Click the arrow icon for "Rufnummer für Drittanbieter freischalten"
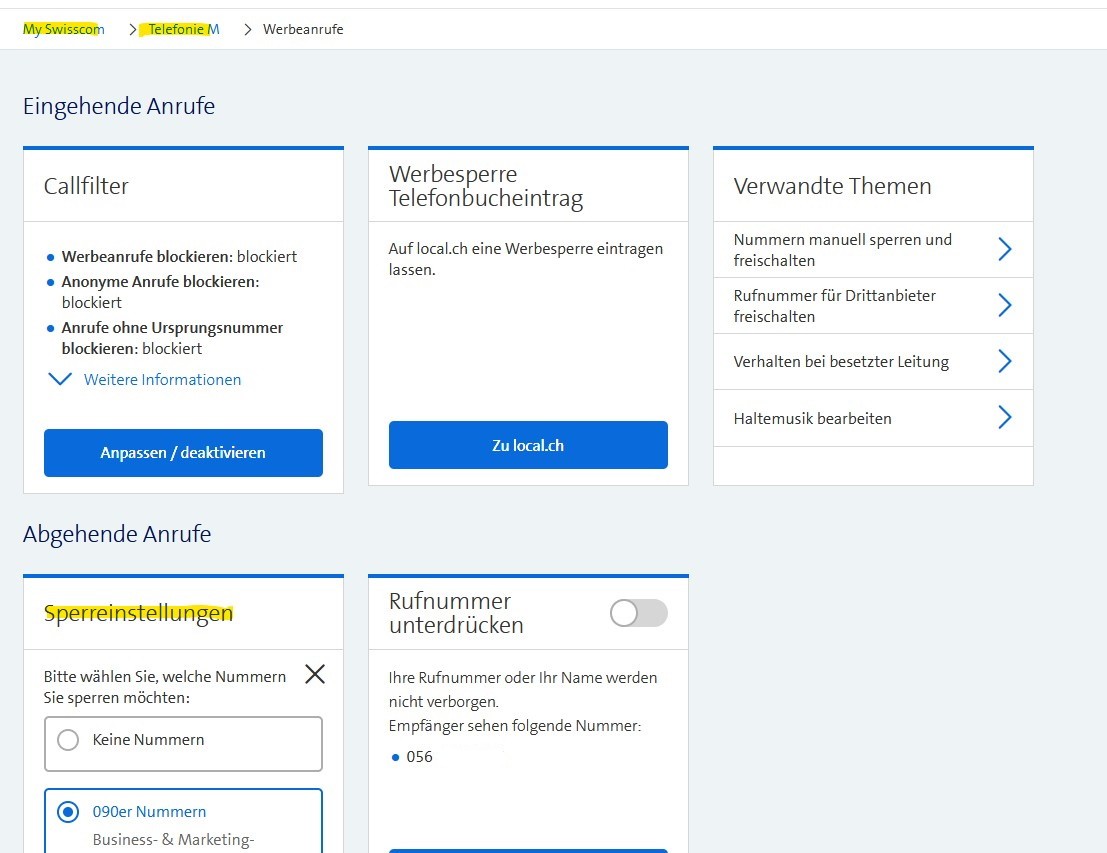This screenshot has width=1107, height=853. (1005, 305)
